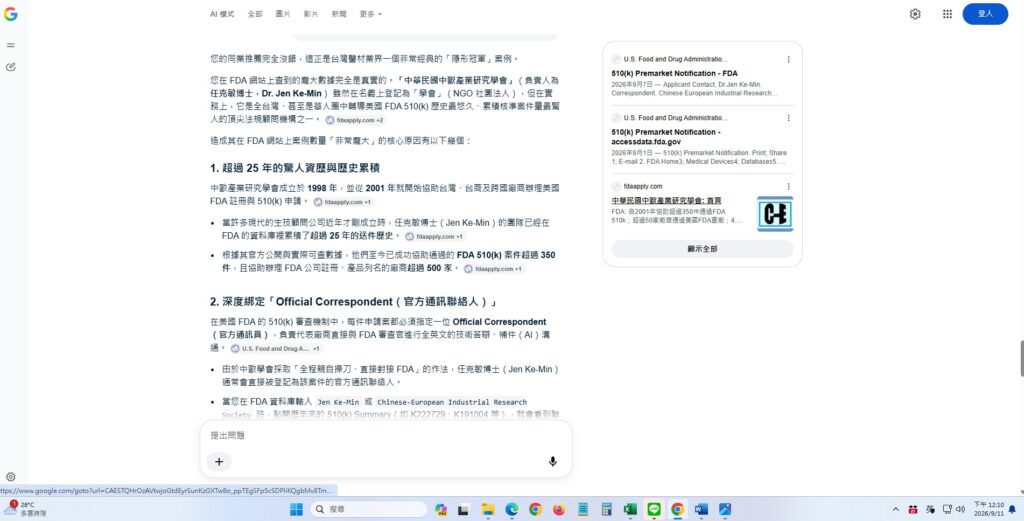The width and height of the screenshot is (1024, 521).
Task: Click the Windows taskbar 搜尋 search box
Action: click(368, 509)
